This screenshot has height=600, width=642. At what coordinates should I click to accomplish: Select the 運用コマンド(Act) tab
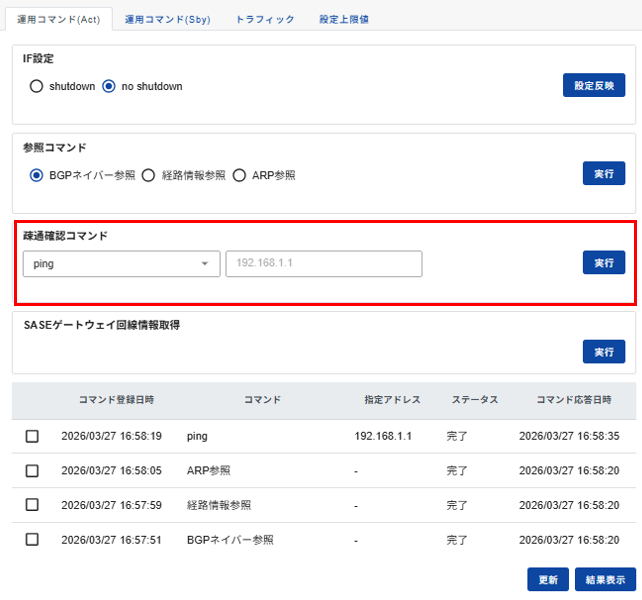tap(56, 19)
